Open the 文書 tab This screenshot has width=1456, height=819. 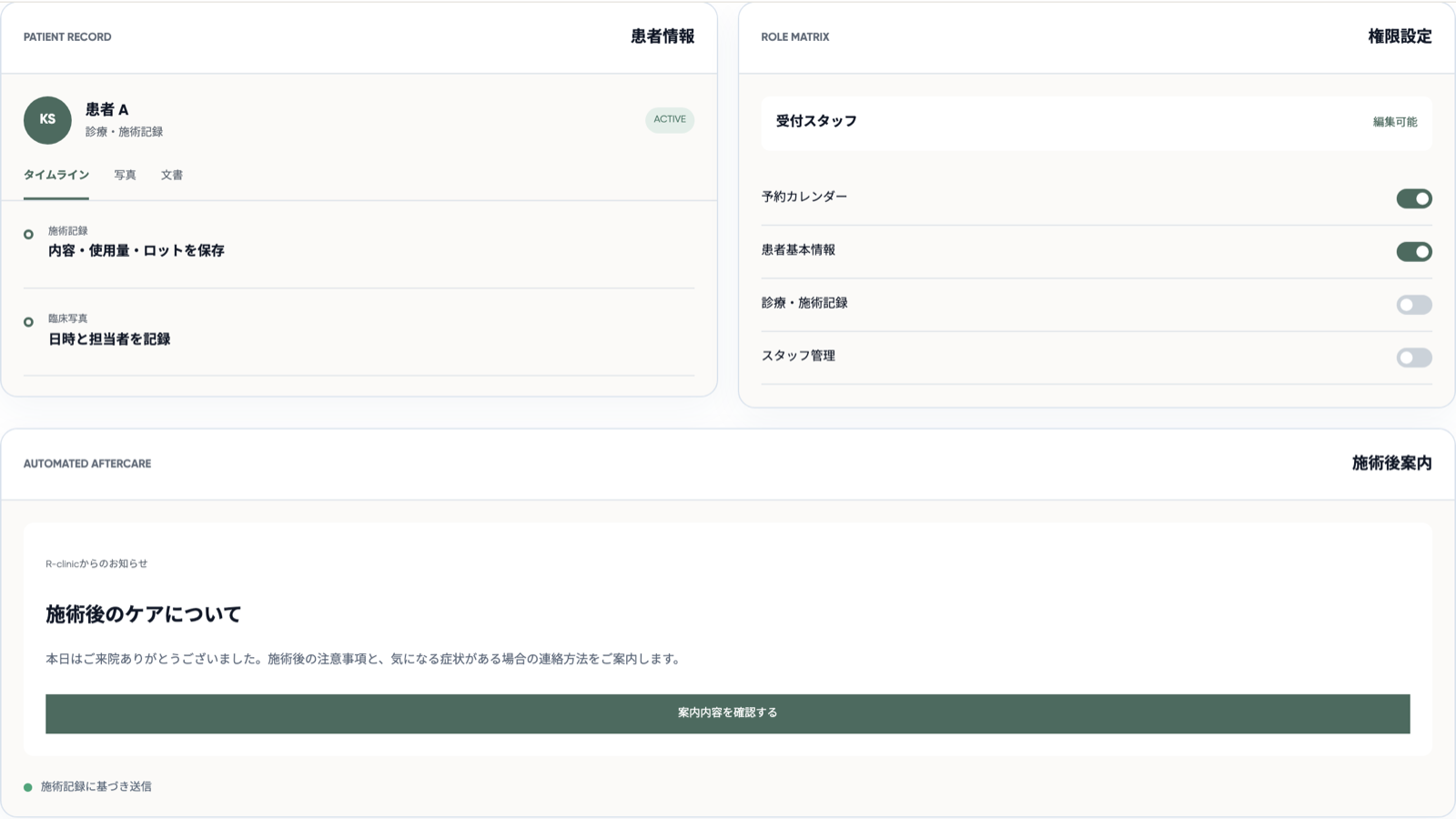click(x=172, y=175)
